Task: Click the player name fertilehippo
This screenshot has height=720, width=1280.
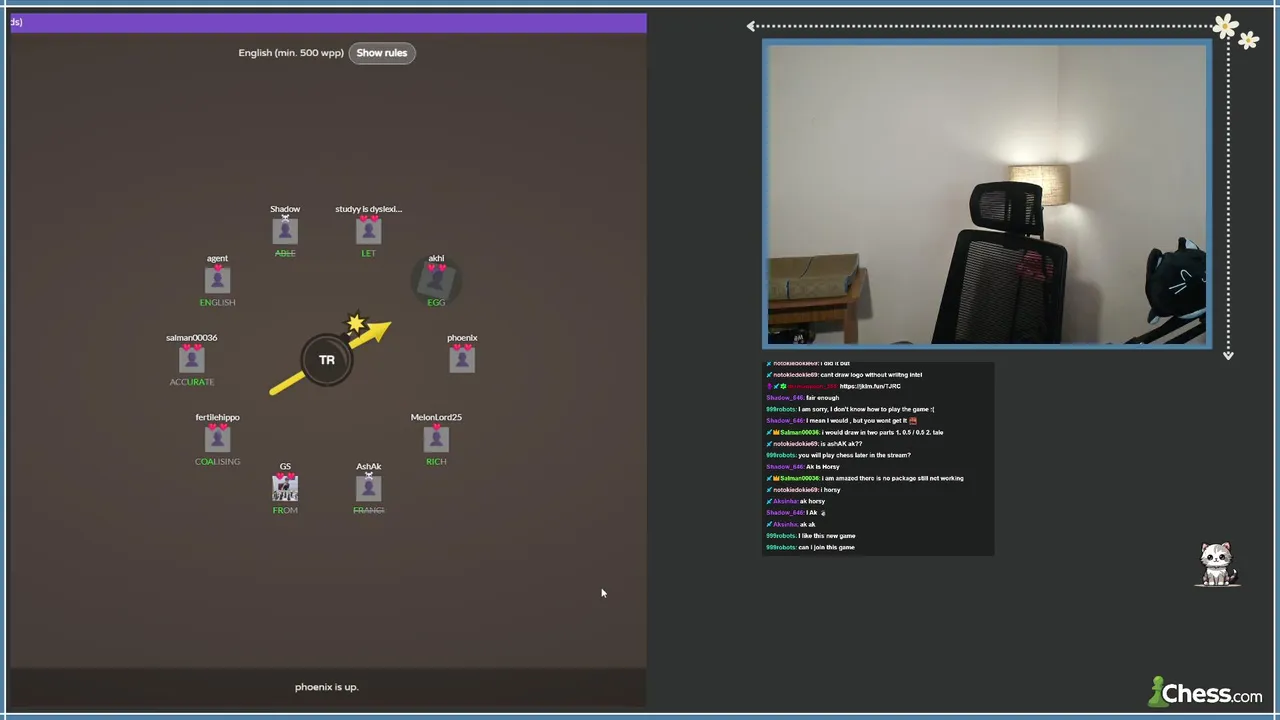Action: click(217, 417)
